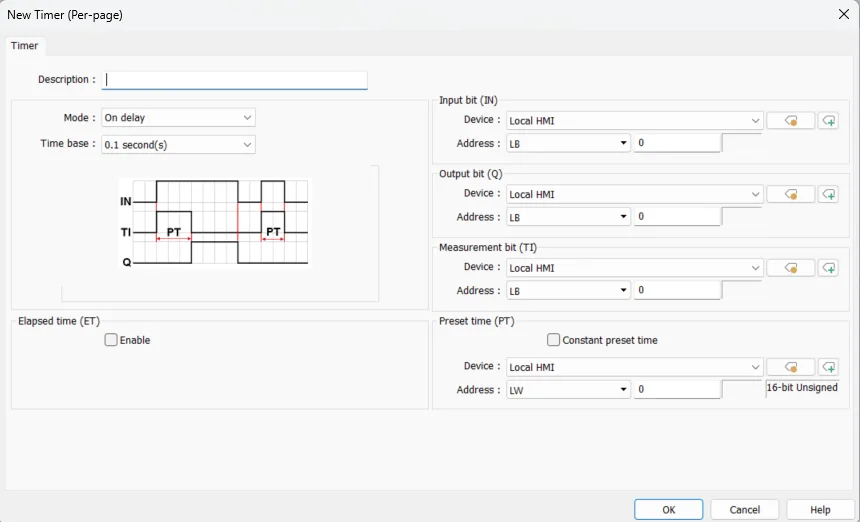
Task: Expand Measurement bit Address type LB dropdown
Action: point(568,291)
